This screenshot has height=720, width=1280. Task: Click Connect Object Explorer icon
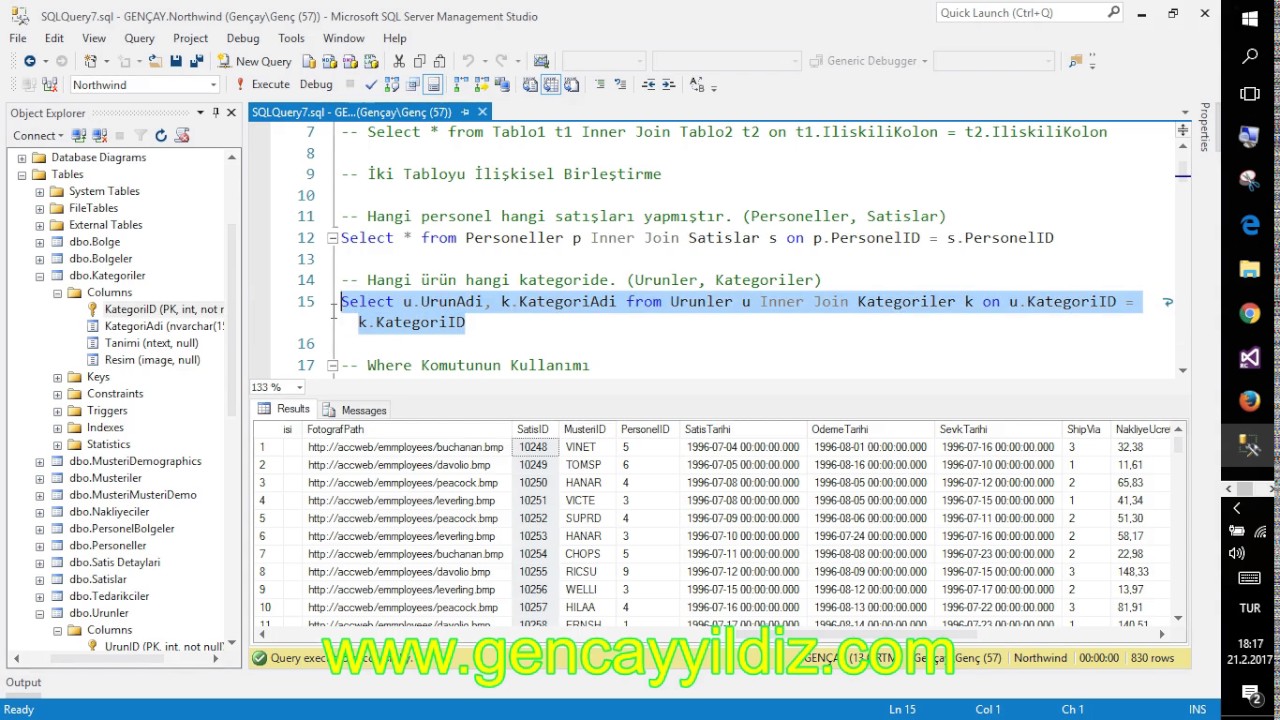pyautogui.click(x=78, y=135)
